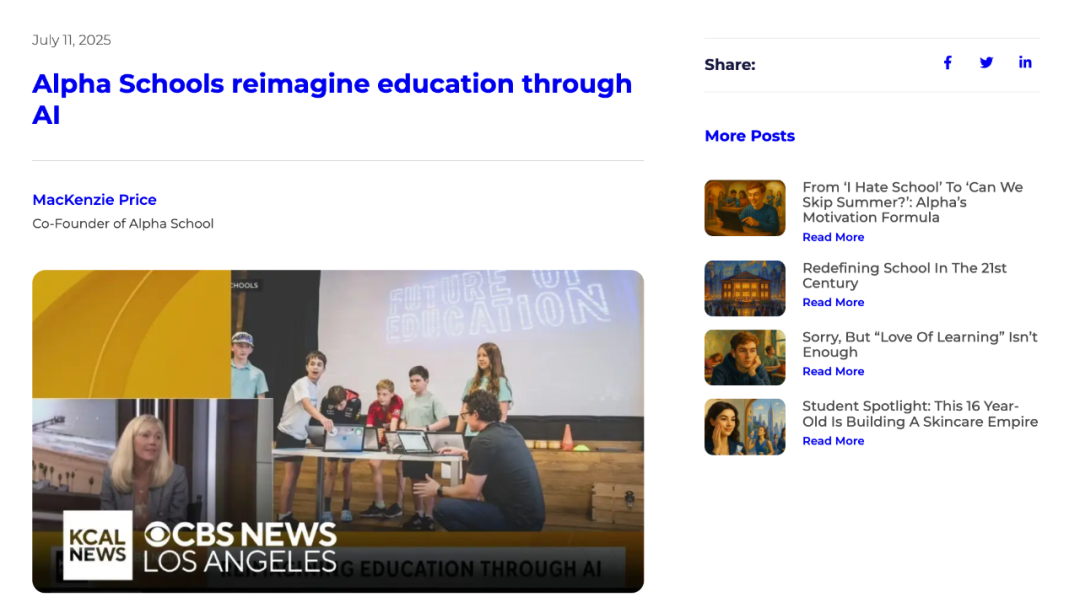This screenshot has height=608, width=1080.
Task: Open MacKenzie Price author link
Action: pos(94,200)
